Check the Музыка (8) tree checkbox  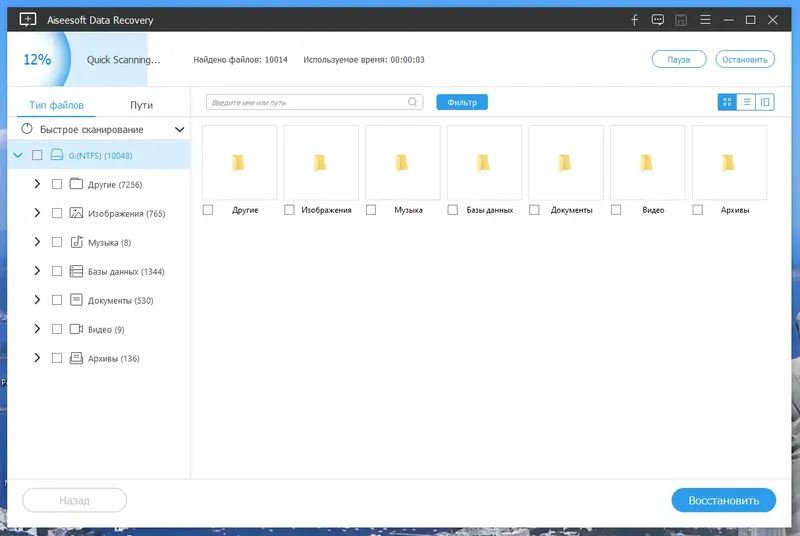click(57, 242)
